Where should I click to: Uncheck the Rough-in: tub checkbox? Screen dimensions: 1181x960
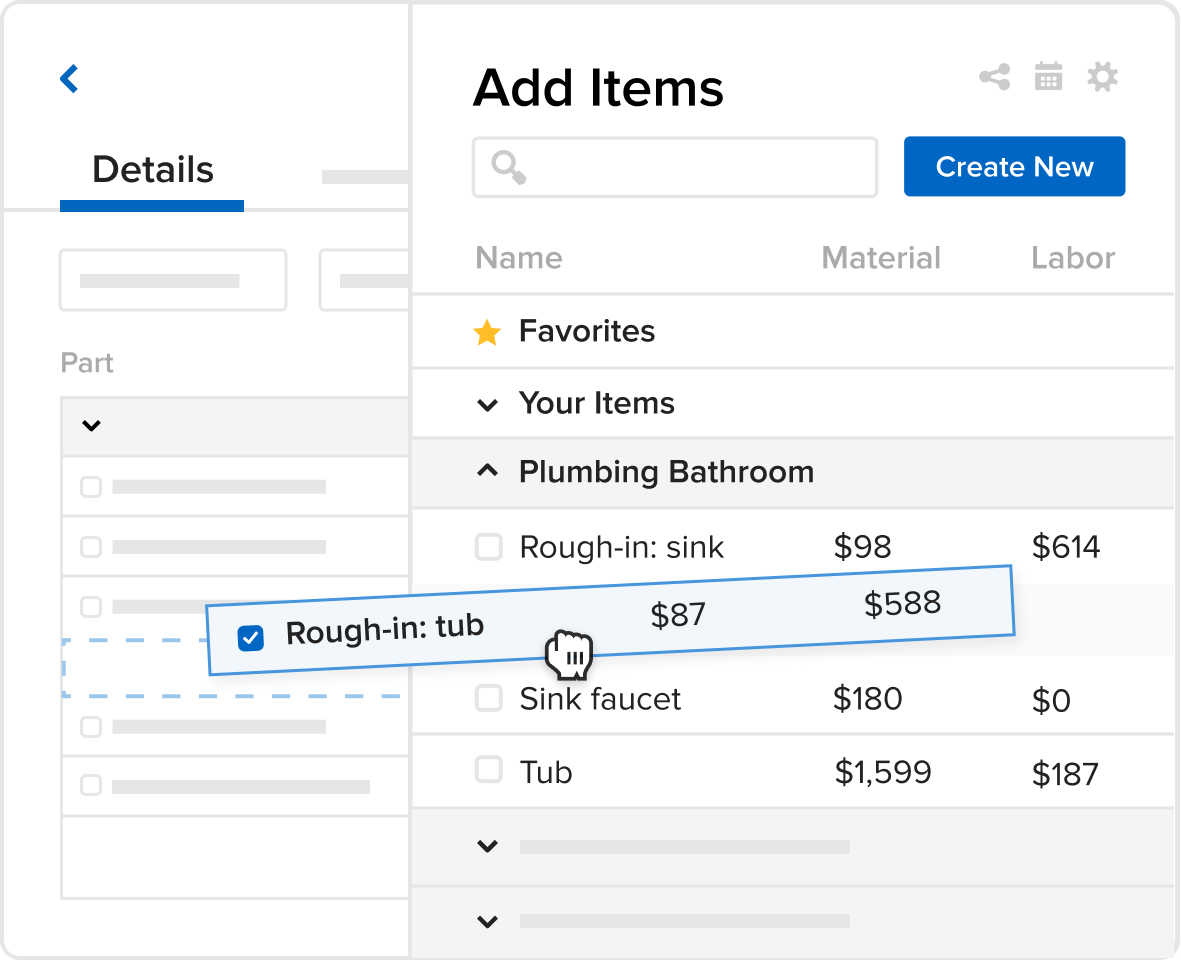250,637
